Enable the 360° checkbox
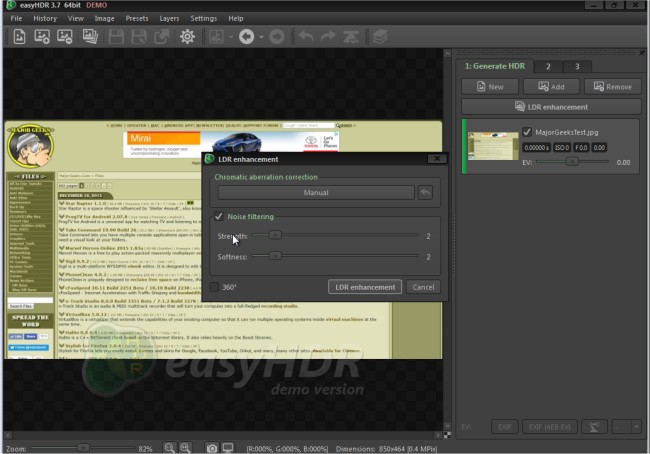 tap(213, 287)
